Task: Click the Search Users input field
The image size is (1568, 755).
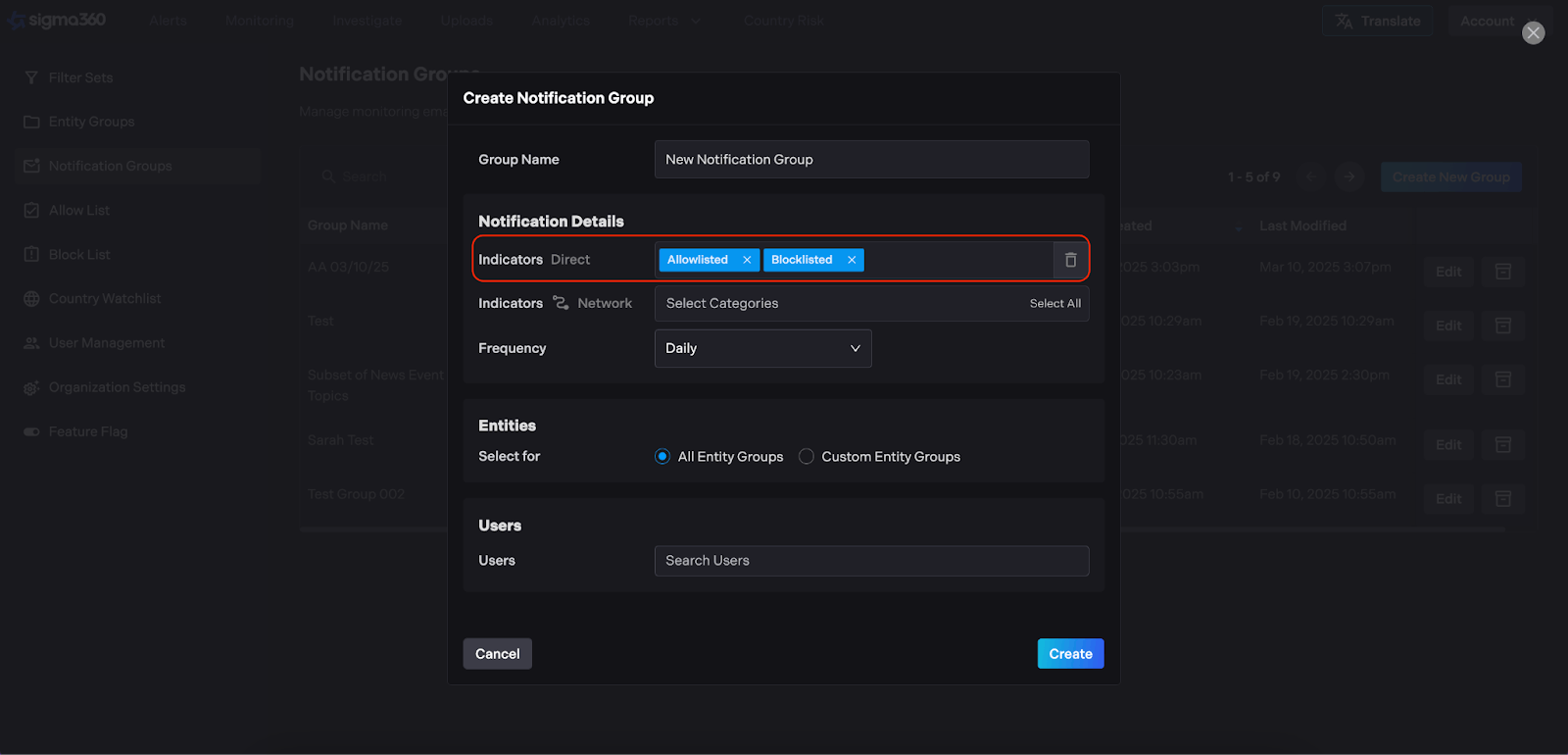Action: (871, 561)
